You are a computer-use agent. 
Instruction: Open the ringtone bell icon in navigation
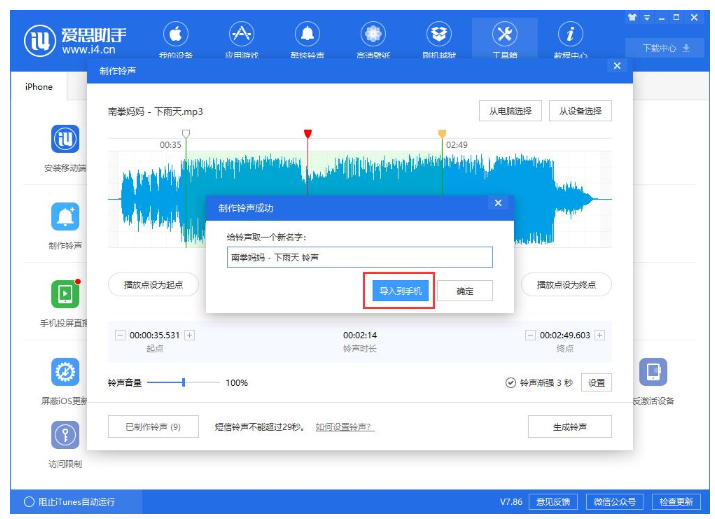point(307,37)
